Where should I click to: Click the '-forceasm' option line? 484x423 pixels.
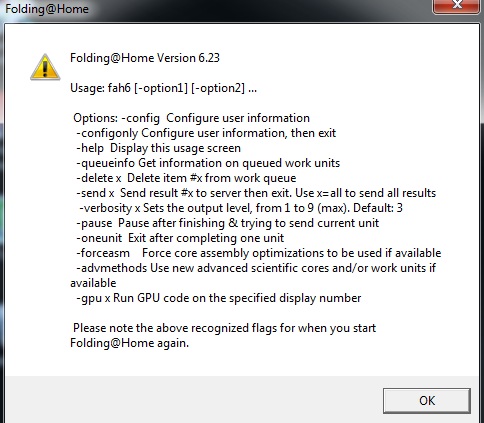[259, 253]
